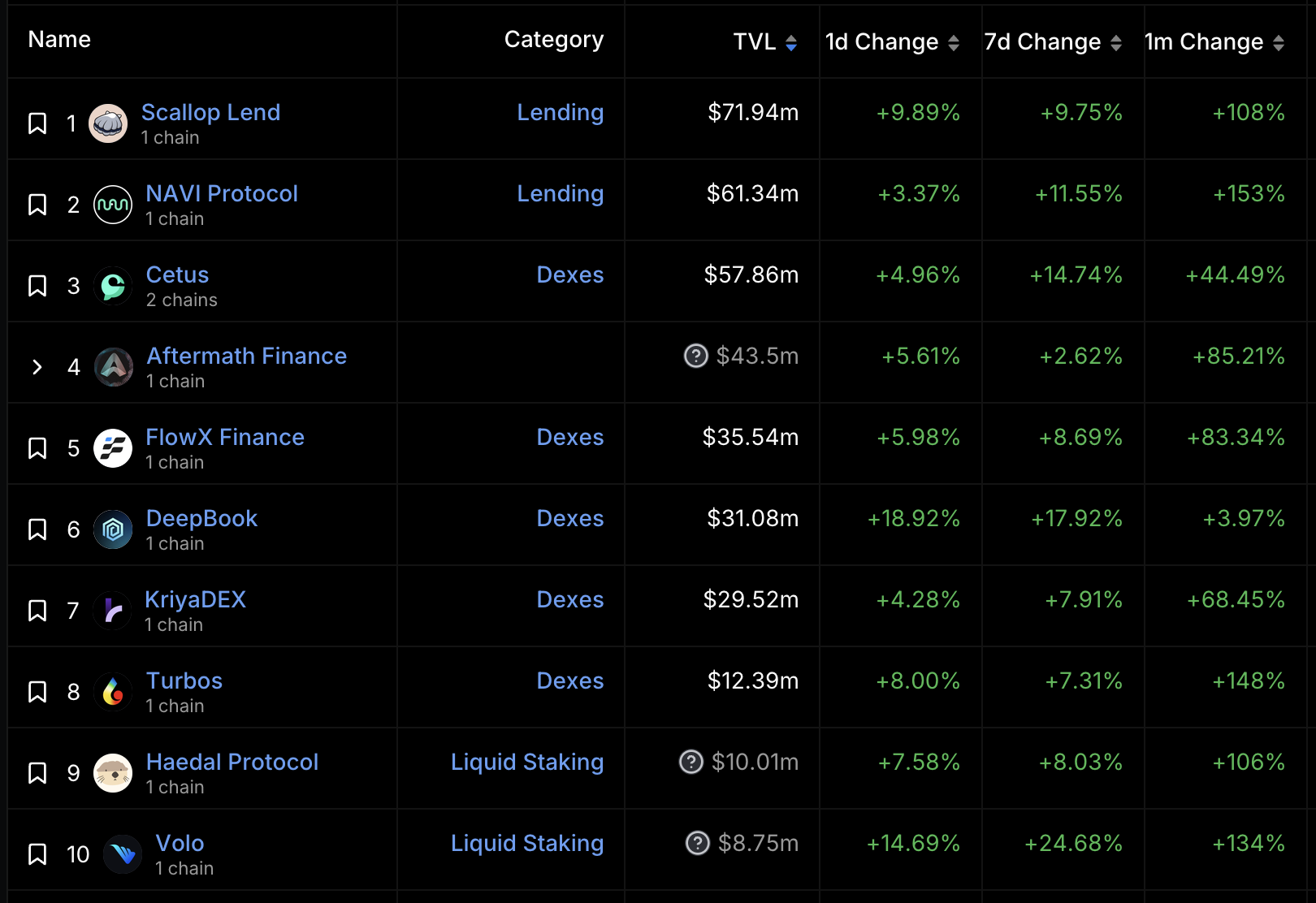
Task: Click the DeepBook hexagon logo icon
Action: [x=113, y=529]
